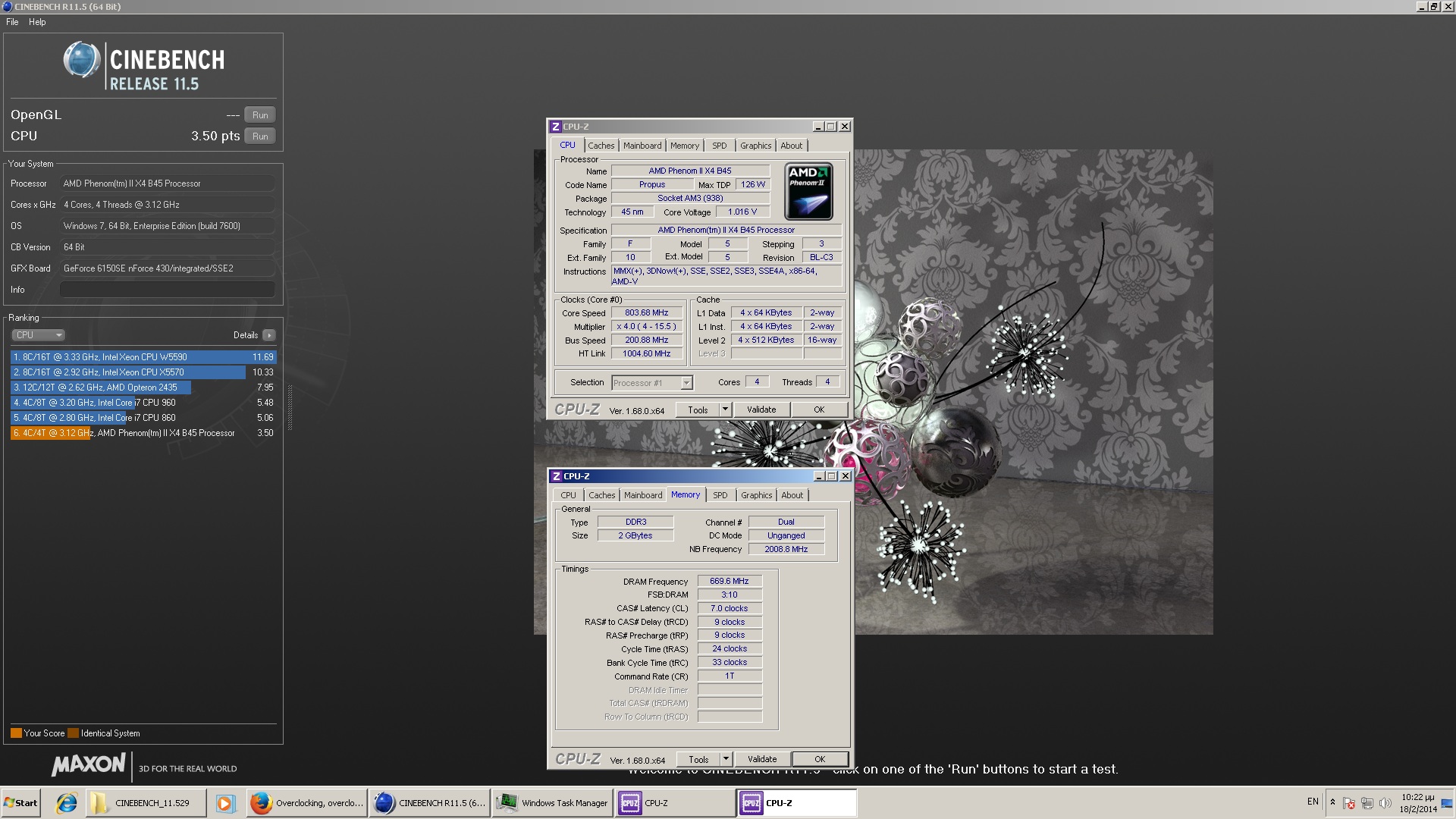Viewport: 1456px width, 819px height.
Task: Restore the Cinebench window size
Action: 1434,7
